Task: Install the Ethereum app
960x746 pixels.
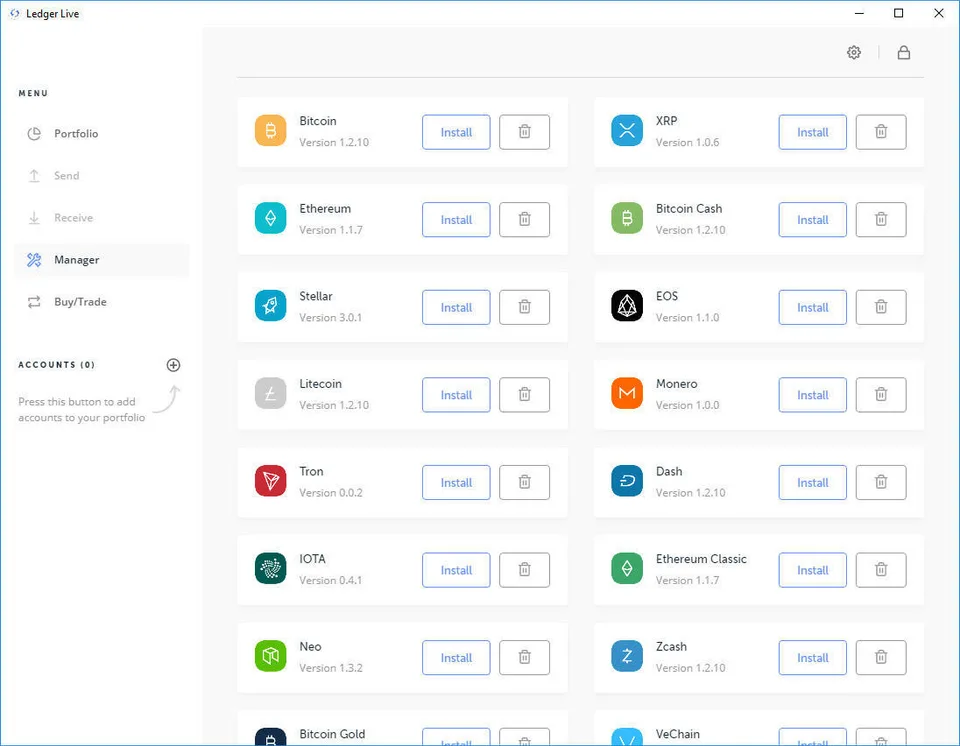Action: (456, 219)
